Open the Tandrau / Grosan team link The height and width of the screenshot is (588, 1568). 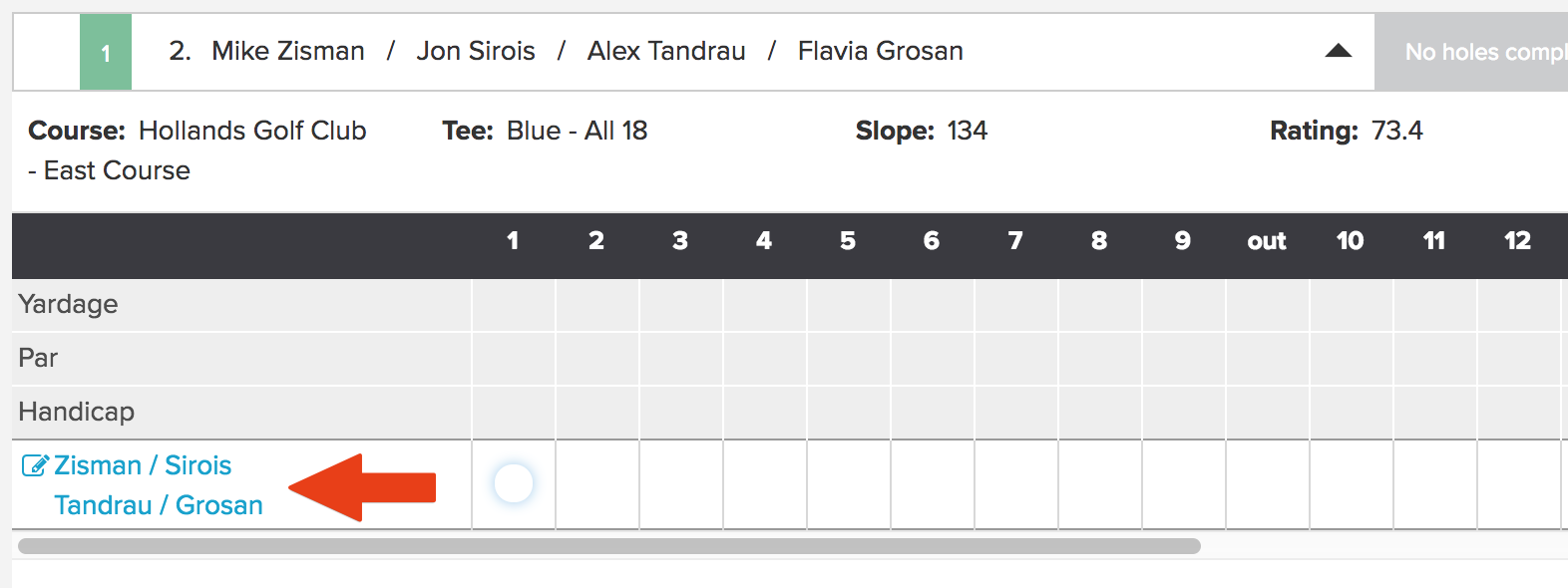pos(159,505)
